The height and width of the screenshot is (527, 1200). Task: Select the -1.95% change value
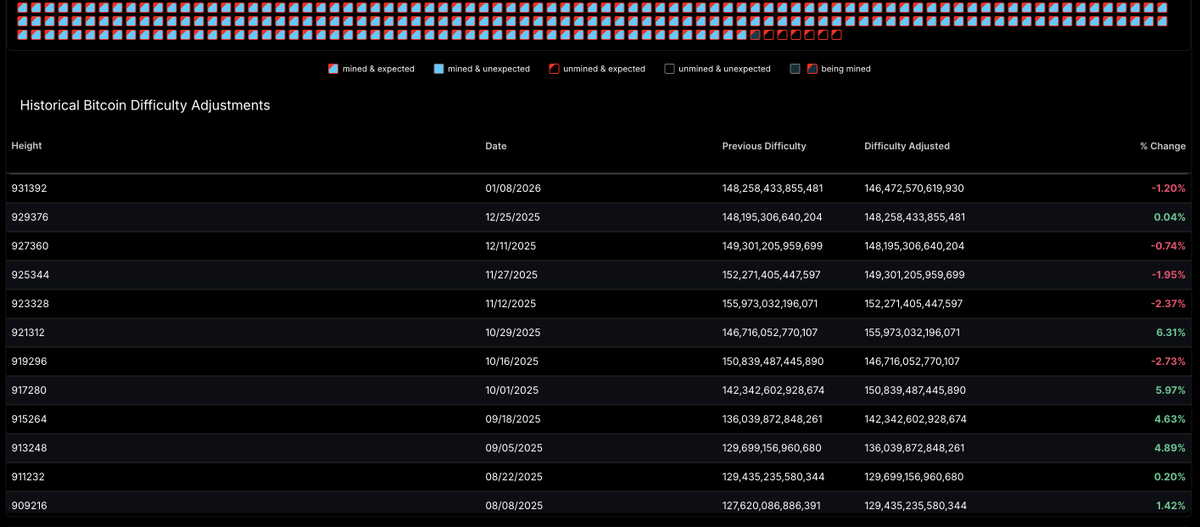point(1168,275)
